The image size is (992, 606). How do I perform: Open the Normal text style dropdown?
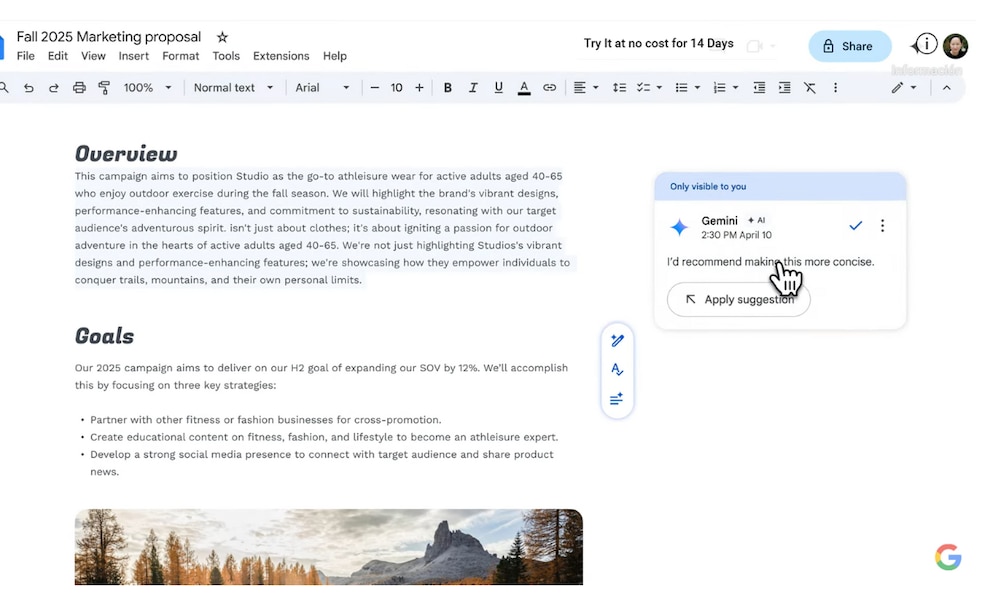point(233,88)
